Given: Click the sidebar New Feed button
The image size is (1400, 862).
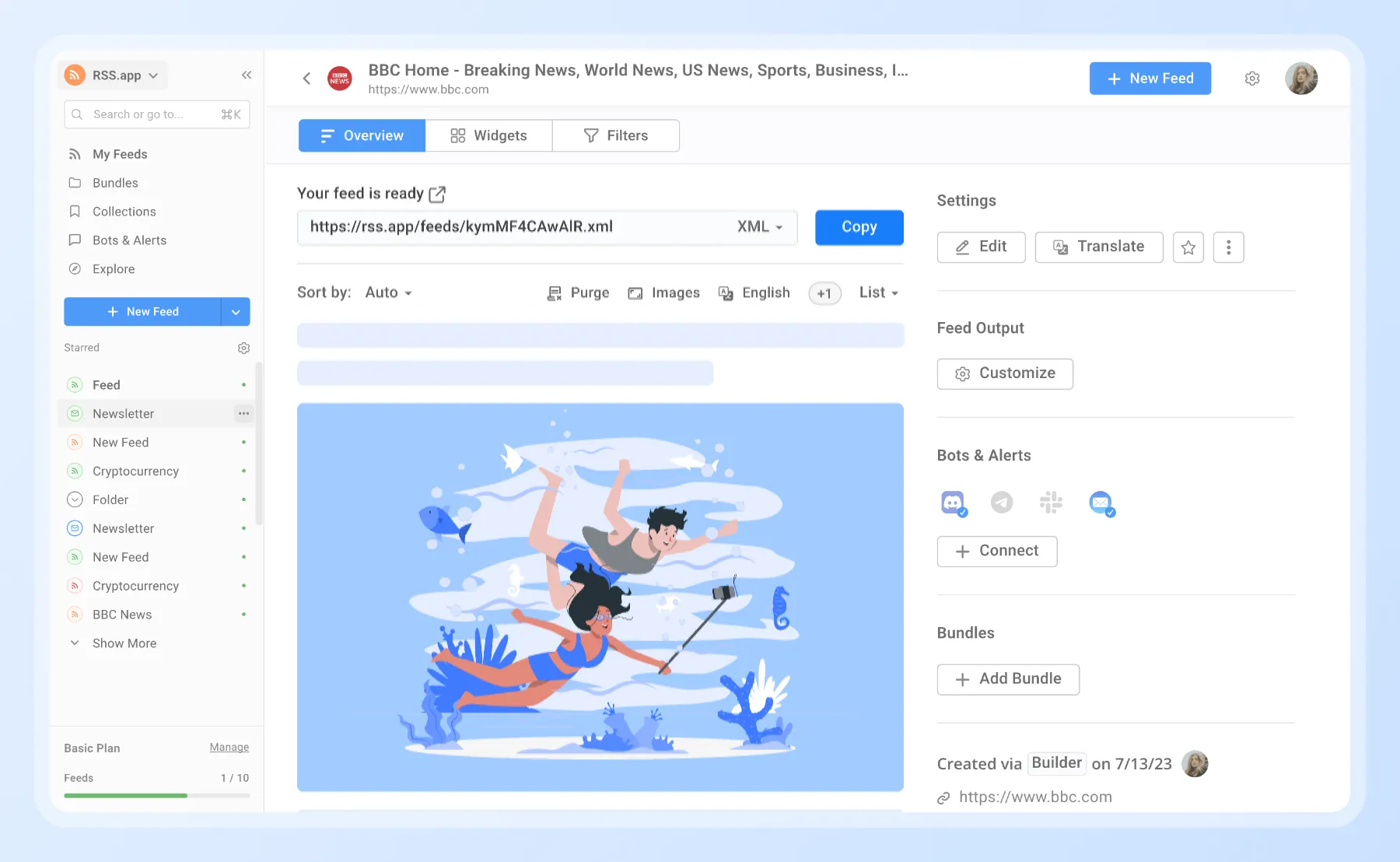Looking at the screenshot, I should pyautogui.click(x=142, y=312).
